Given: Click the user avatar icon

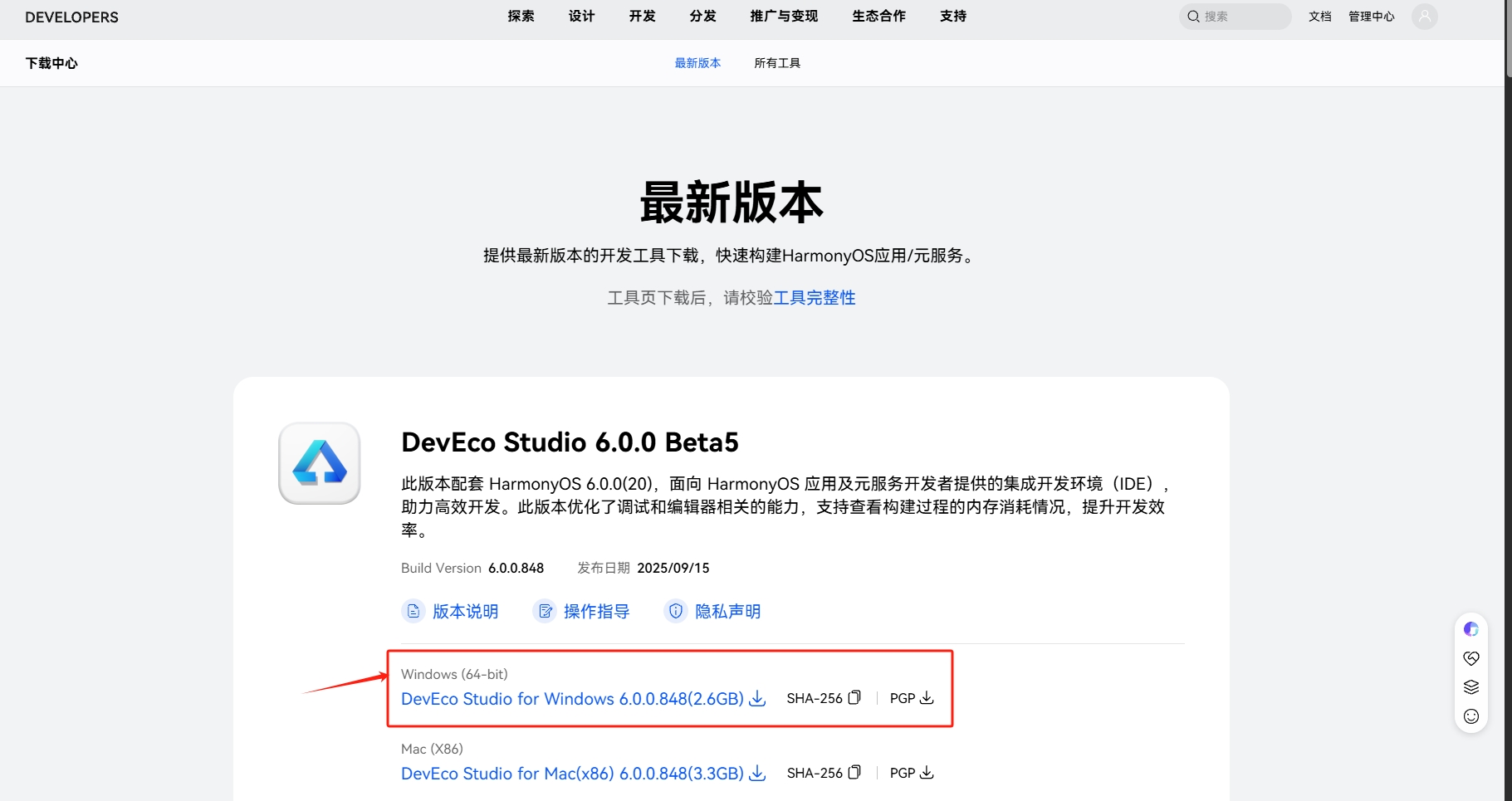Looking at the screenshot, I should pyautogui.click(x=1424, y=17).
